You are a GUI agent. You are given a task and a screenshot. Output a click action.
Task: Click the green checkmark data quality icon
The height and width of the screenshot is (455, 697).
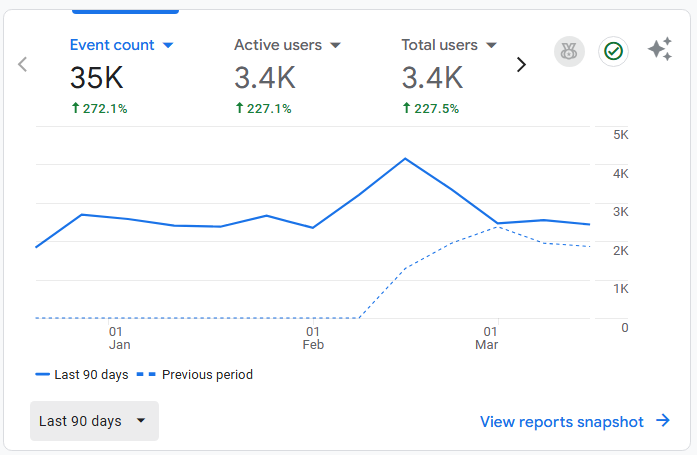(613, 52)
